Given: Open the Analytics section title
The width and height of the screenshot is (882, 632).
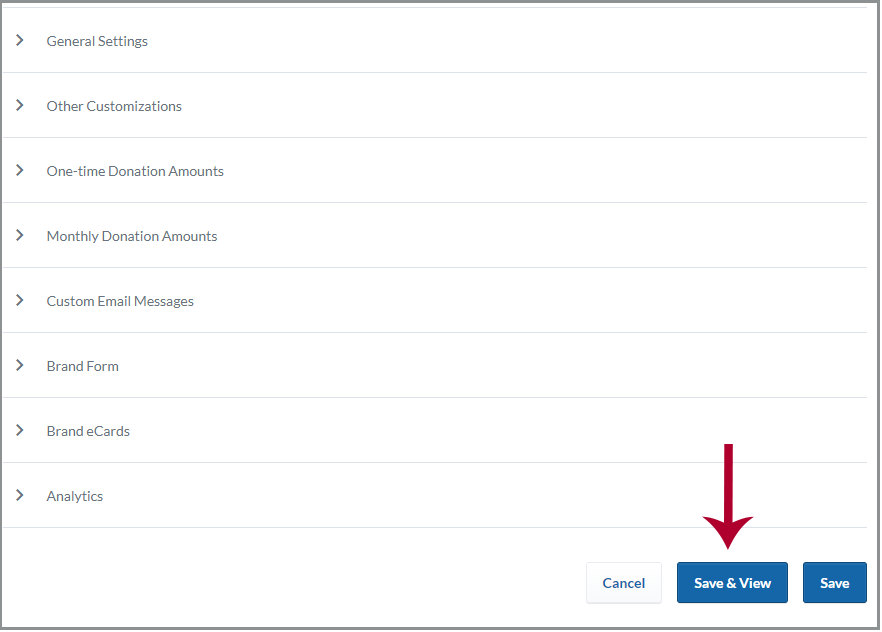Looking at the screenshot, I should click(x=75, y=496).
